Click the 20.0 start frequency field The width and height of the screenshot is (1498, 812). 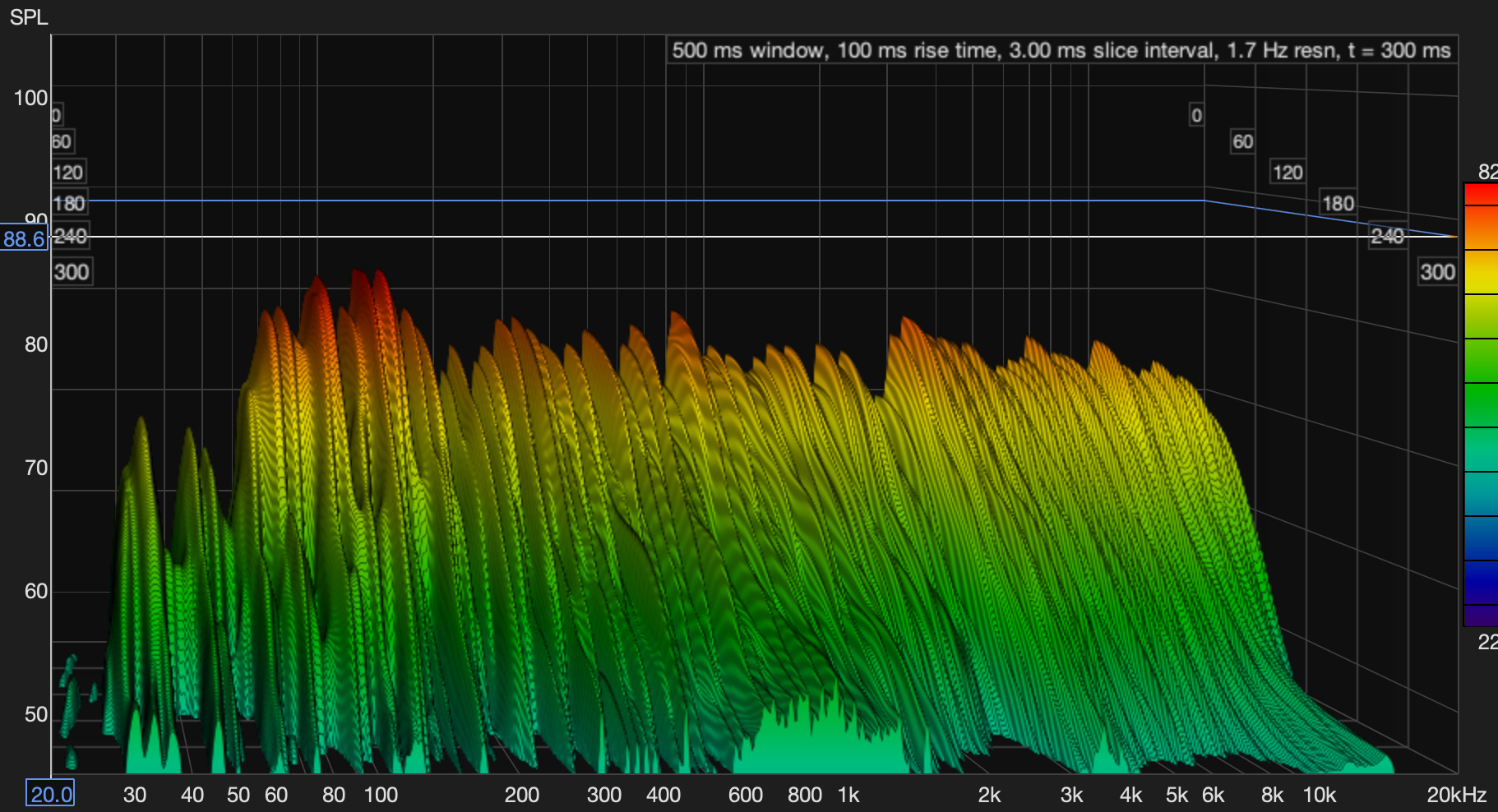coord(50,794)
